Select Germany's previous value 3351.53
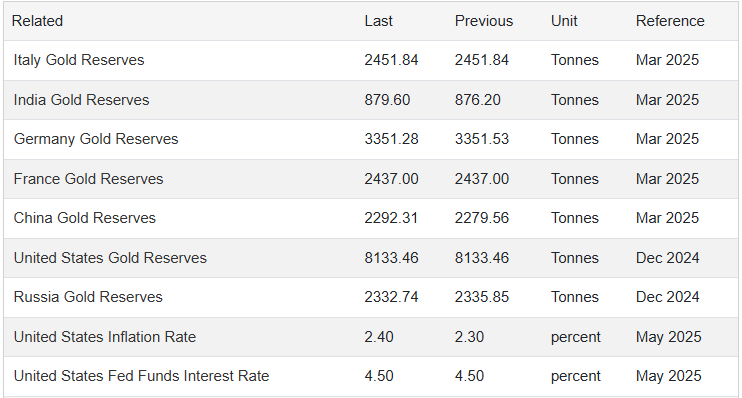This screenshot has height=398, width=742. [x=482, y=139]
